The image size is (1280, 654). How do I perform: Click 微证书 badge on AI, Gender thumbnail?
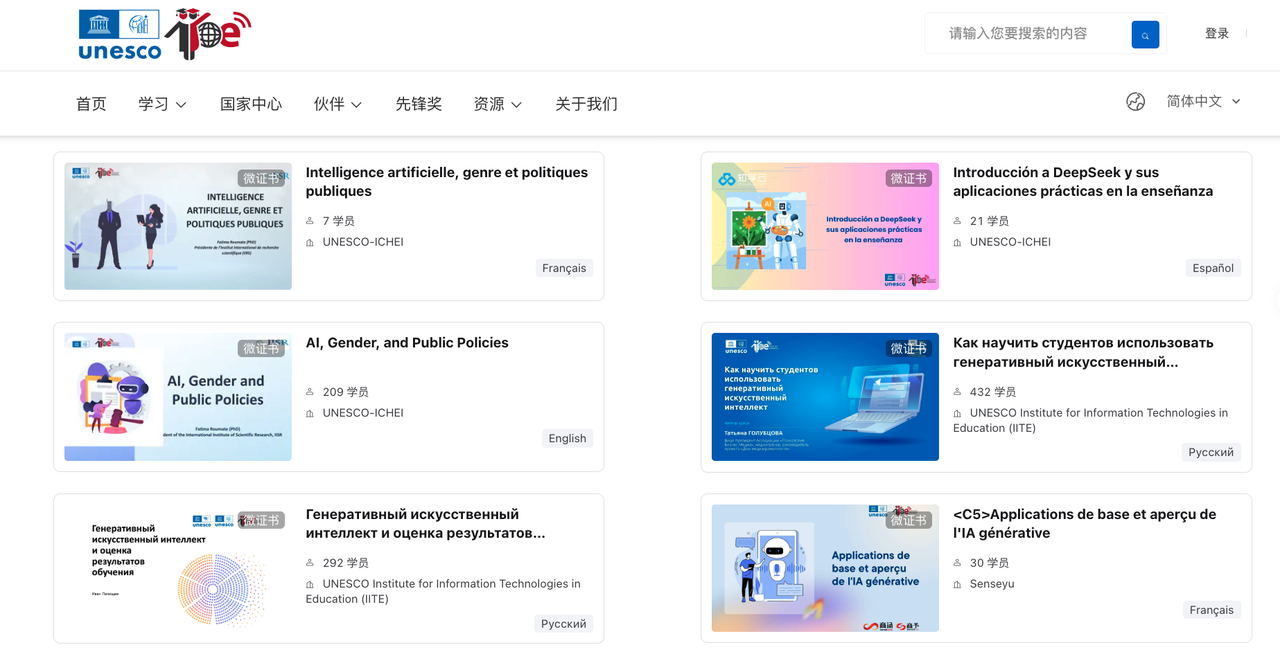click(x=261, y=348)
